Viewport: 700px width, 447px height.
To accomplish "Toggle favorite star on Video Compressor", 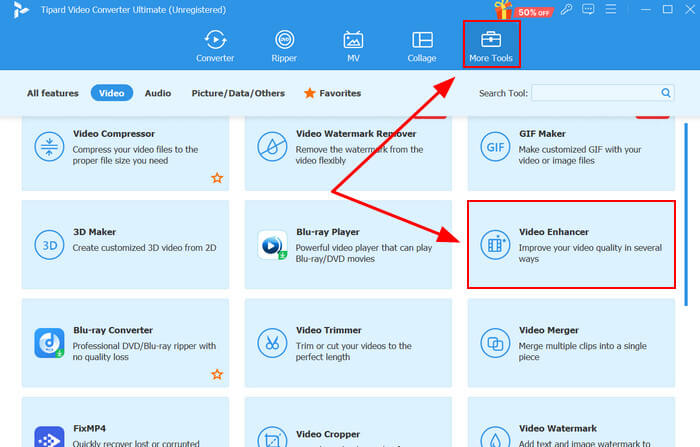I will pos(217,178).
